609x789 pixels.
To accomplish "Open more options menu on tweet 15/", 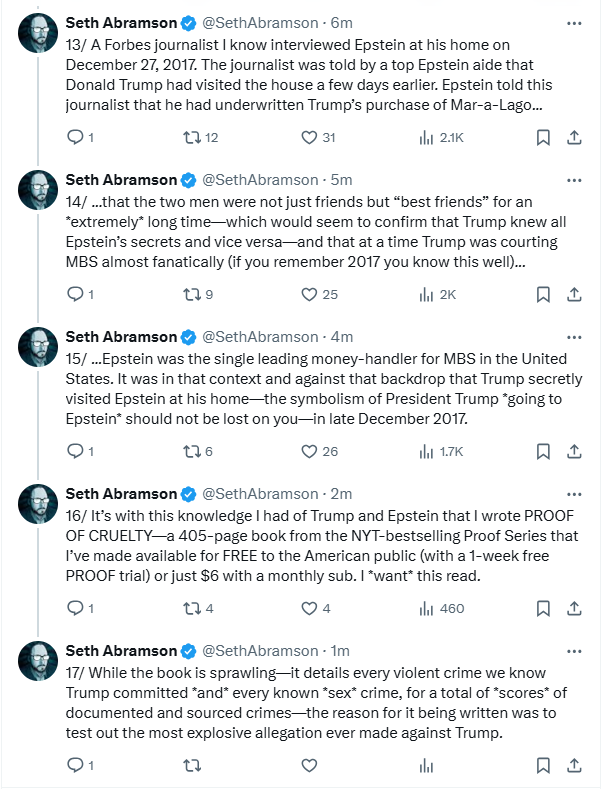I will 574,336.
